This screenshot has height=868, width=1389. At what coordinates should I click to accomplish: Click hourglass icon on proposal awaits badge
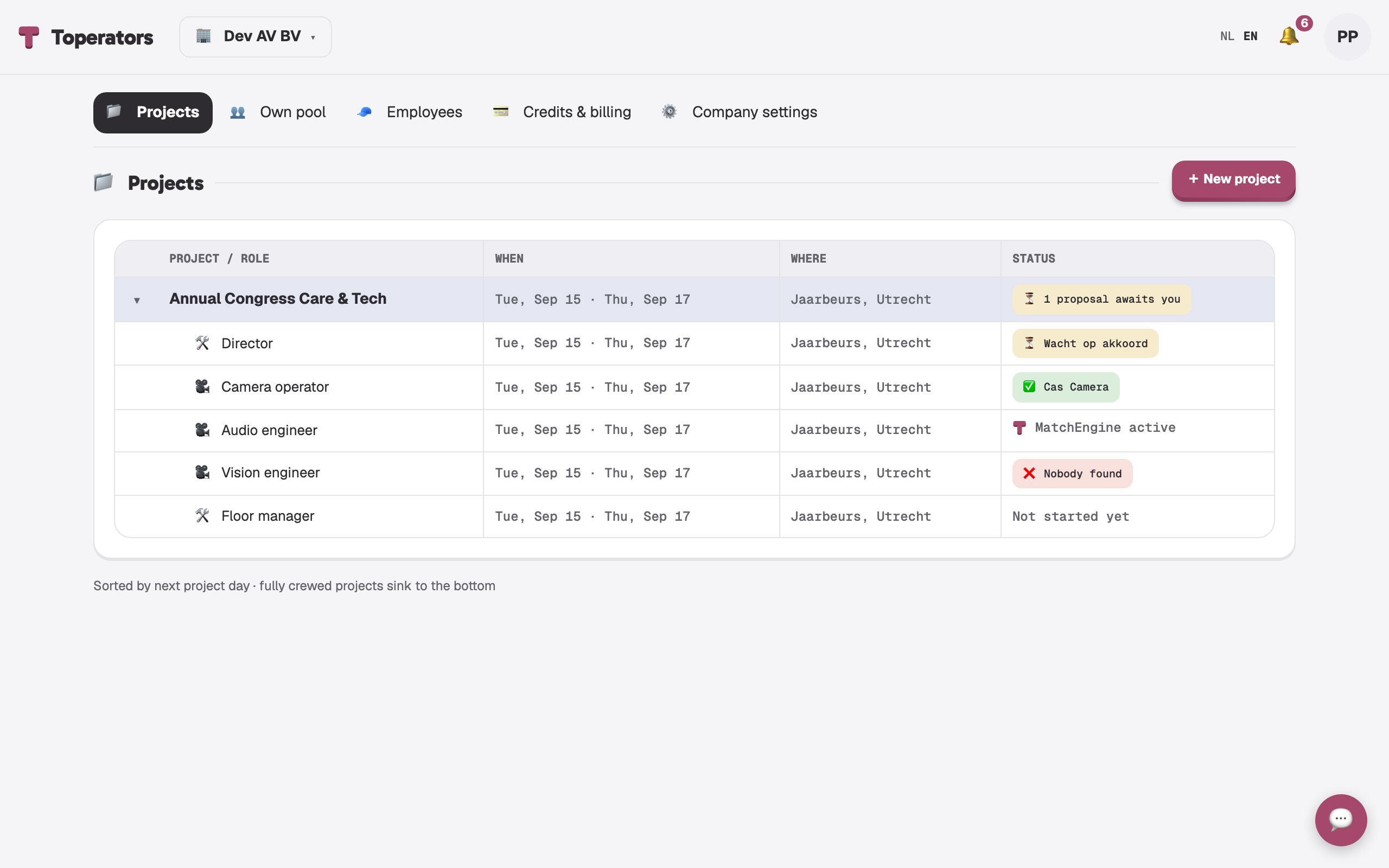1029,298
